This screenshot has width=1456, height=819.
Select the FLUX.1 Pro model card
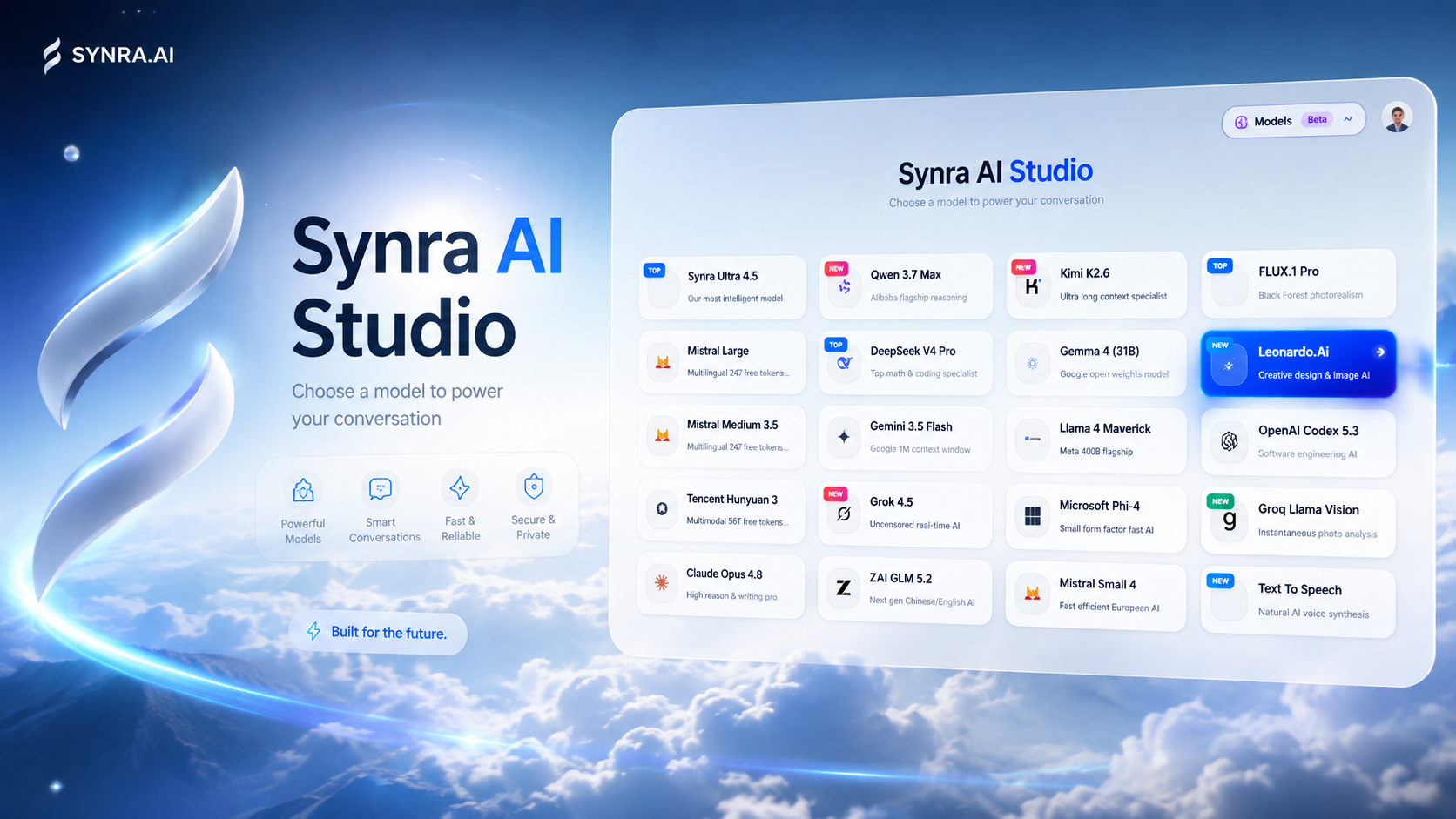[1298, 283]
